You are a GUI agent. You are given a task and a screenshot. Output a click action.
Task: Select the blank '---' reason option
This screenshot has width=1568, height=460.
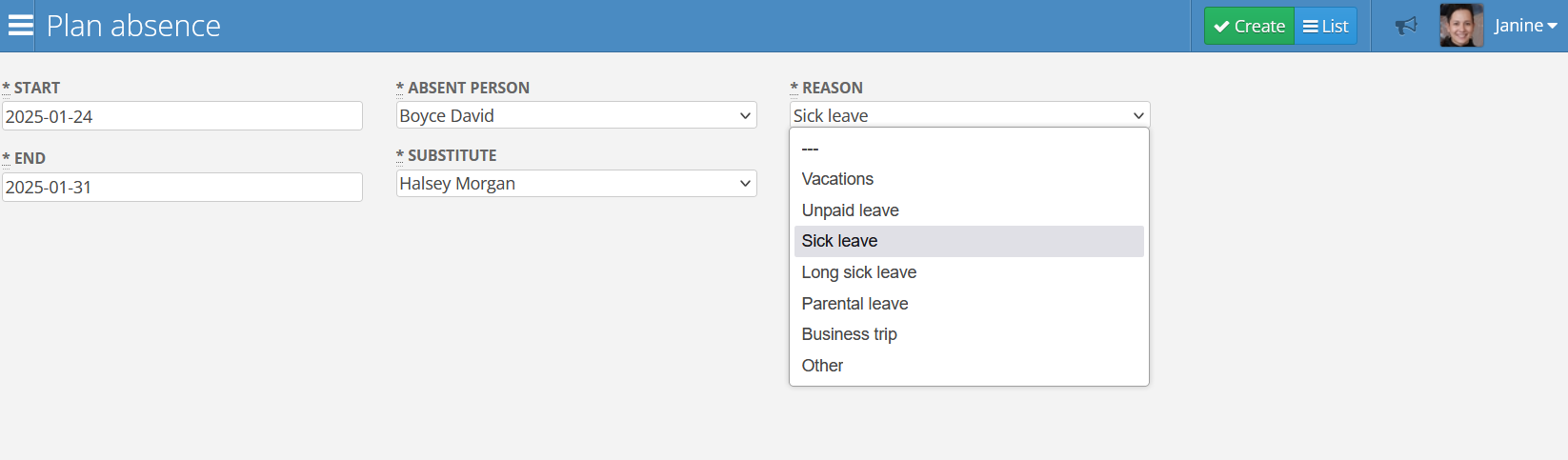969,149
